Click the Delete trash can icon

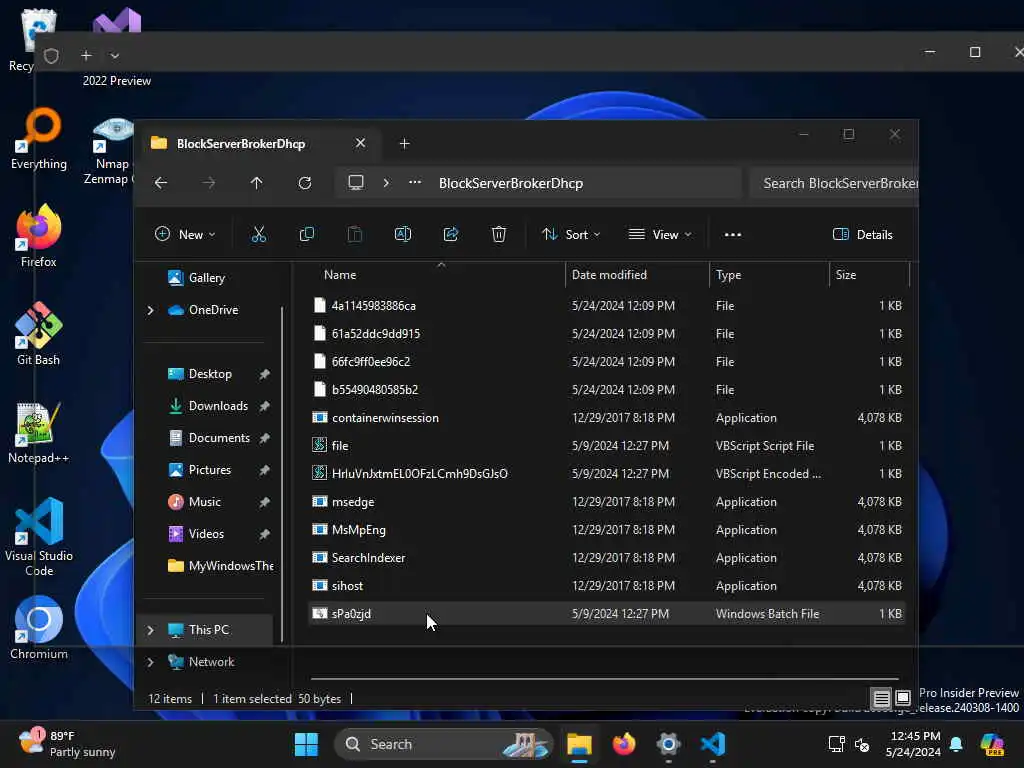[499, 234]
